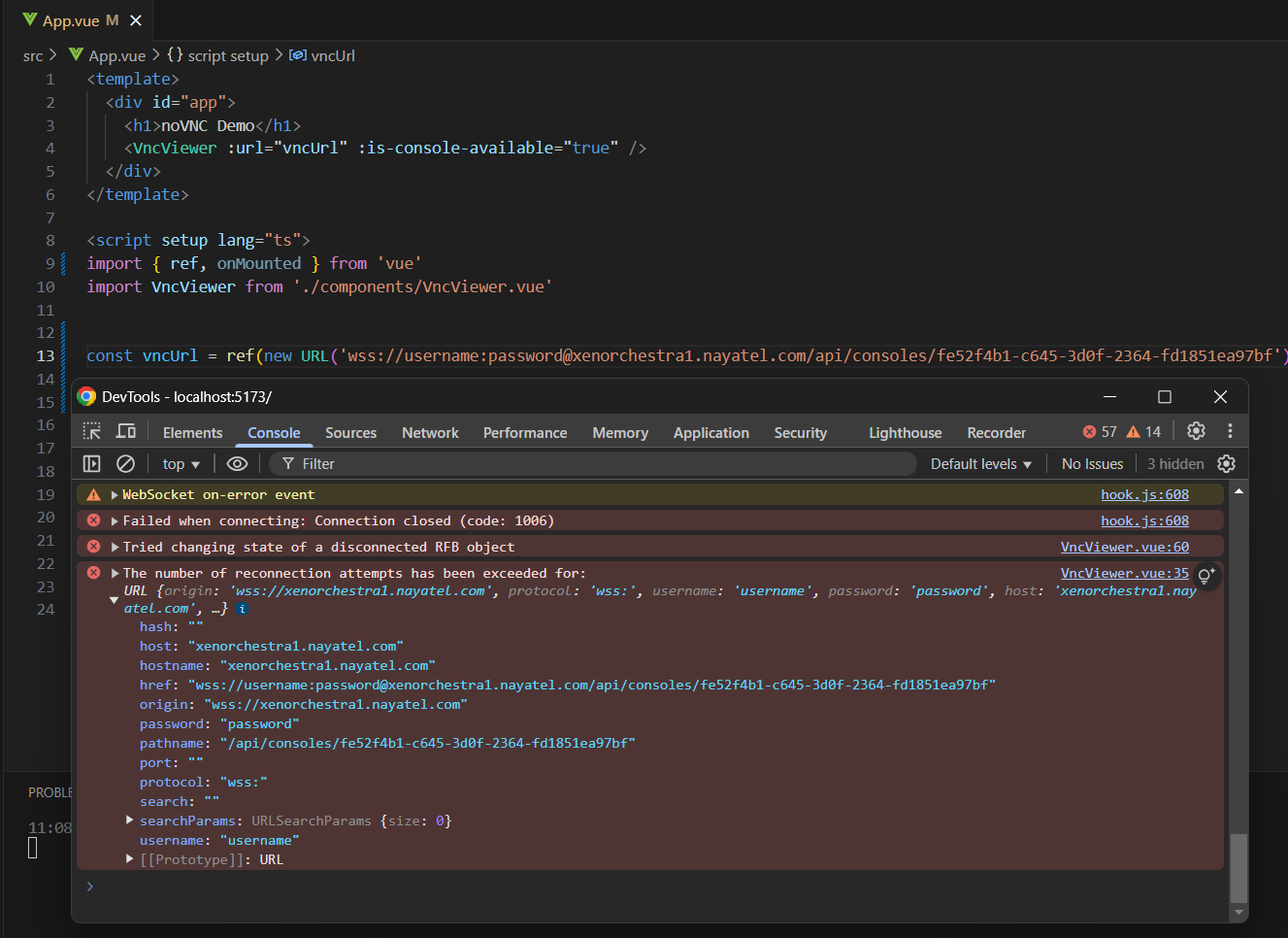Image resolution: width=1288 pixels, height=938 pixels.
Task: Switch to the Elements tab
Action: [x=192, y=433]
